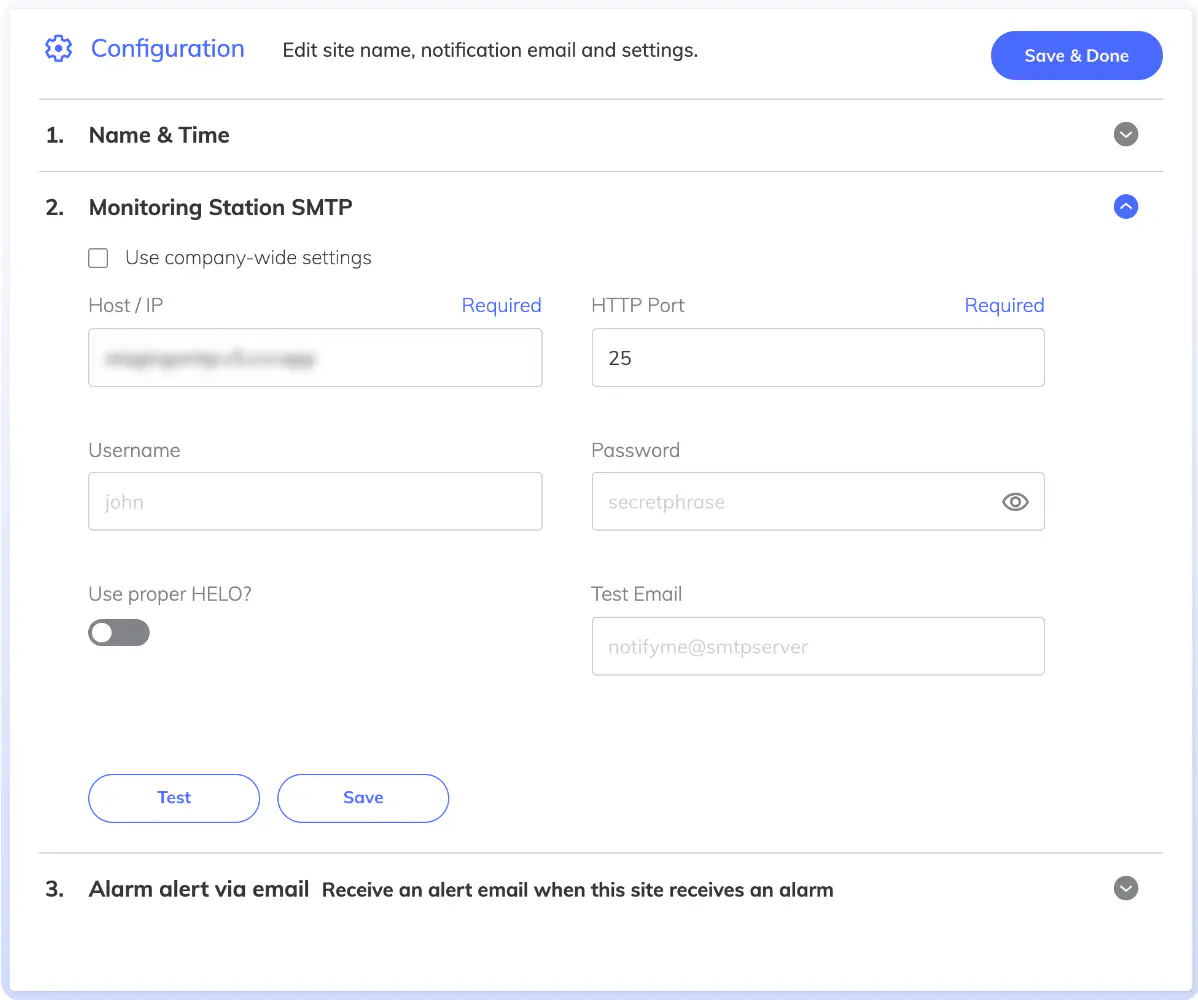Viewport: 1198px width, 1000px height.
Task: Select the Username text field
Action: [315, 501]
